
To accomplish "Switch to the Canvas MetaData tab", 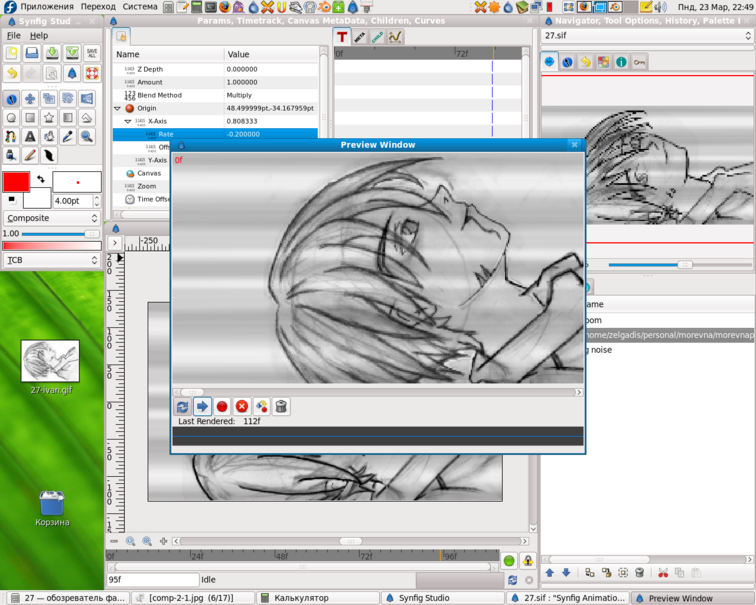I will [x=360, y=37].
